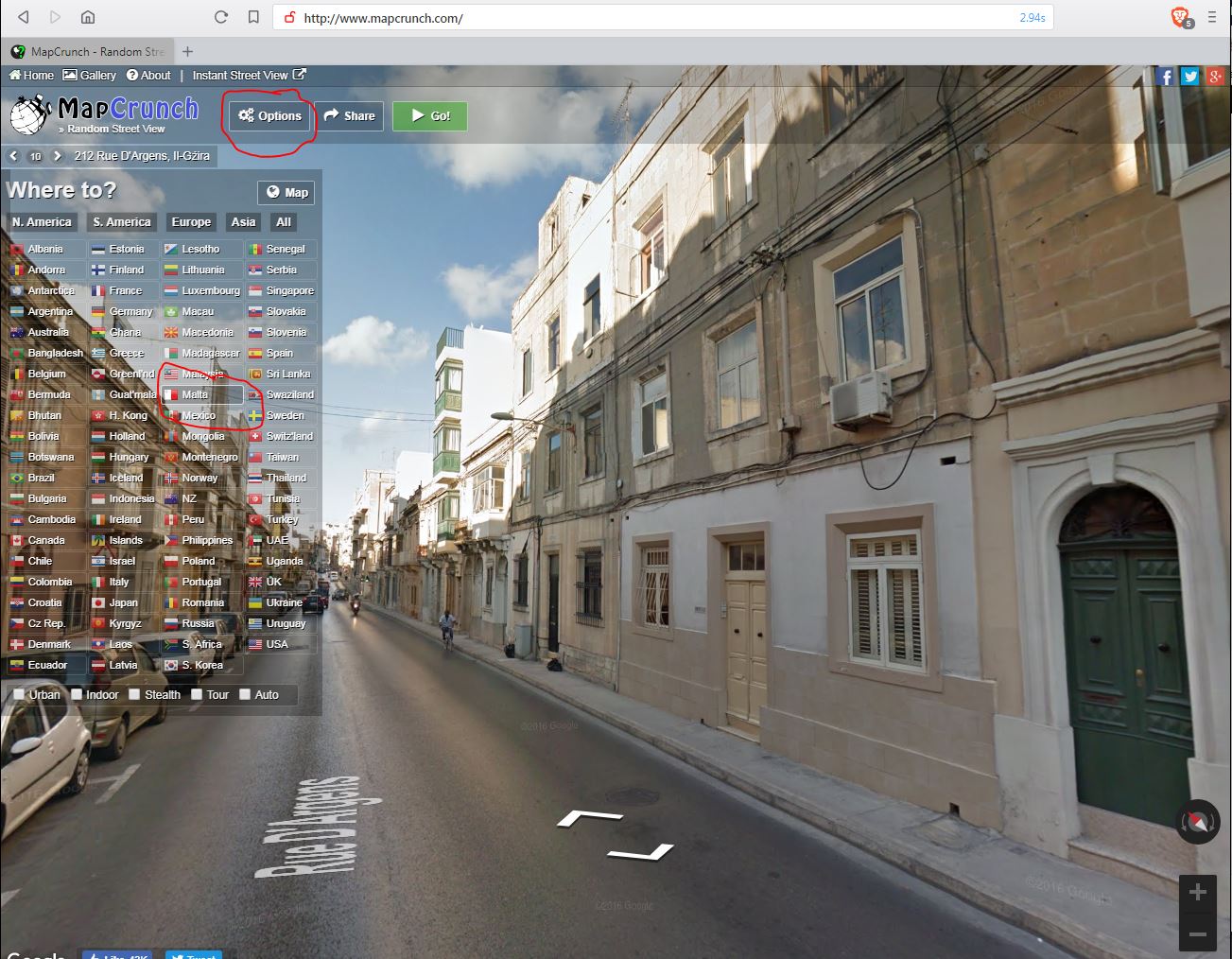Toggle the Stealth checkbox
The image size is (1232, 959).
pyautogui.click(x=134, y=694)
